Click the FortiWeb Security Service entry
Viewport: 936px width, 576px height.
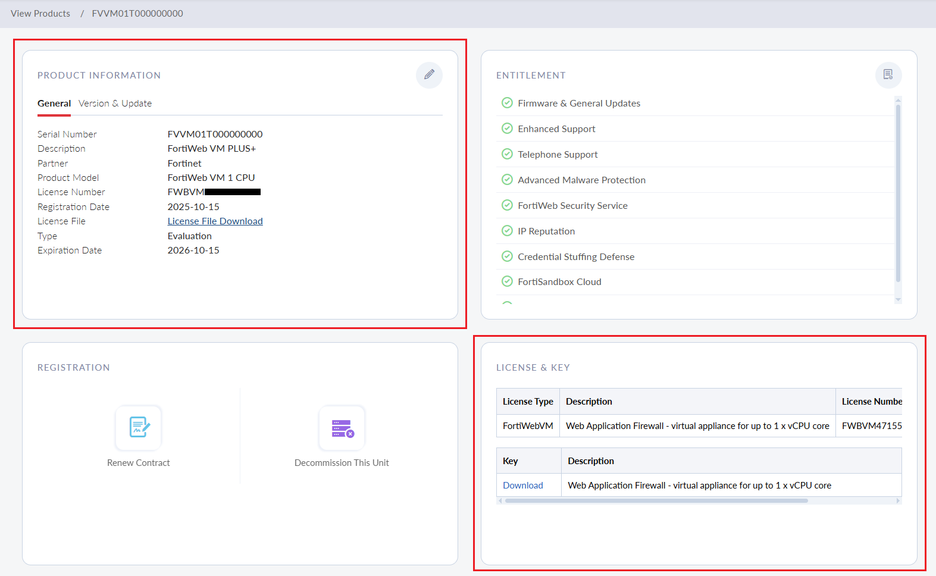coord(572,205)
